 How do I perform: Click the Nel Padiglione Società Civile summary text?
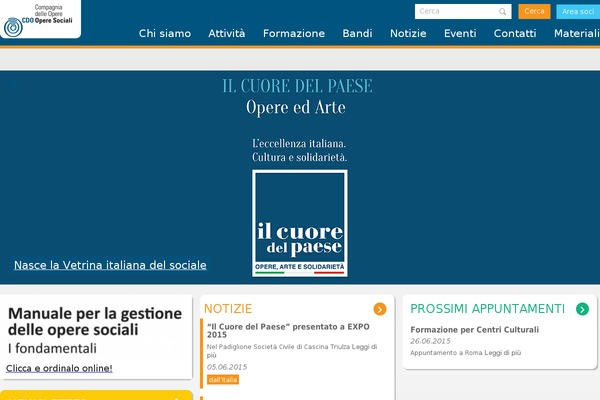pos(292,351)
